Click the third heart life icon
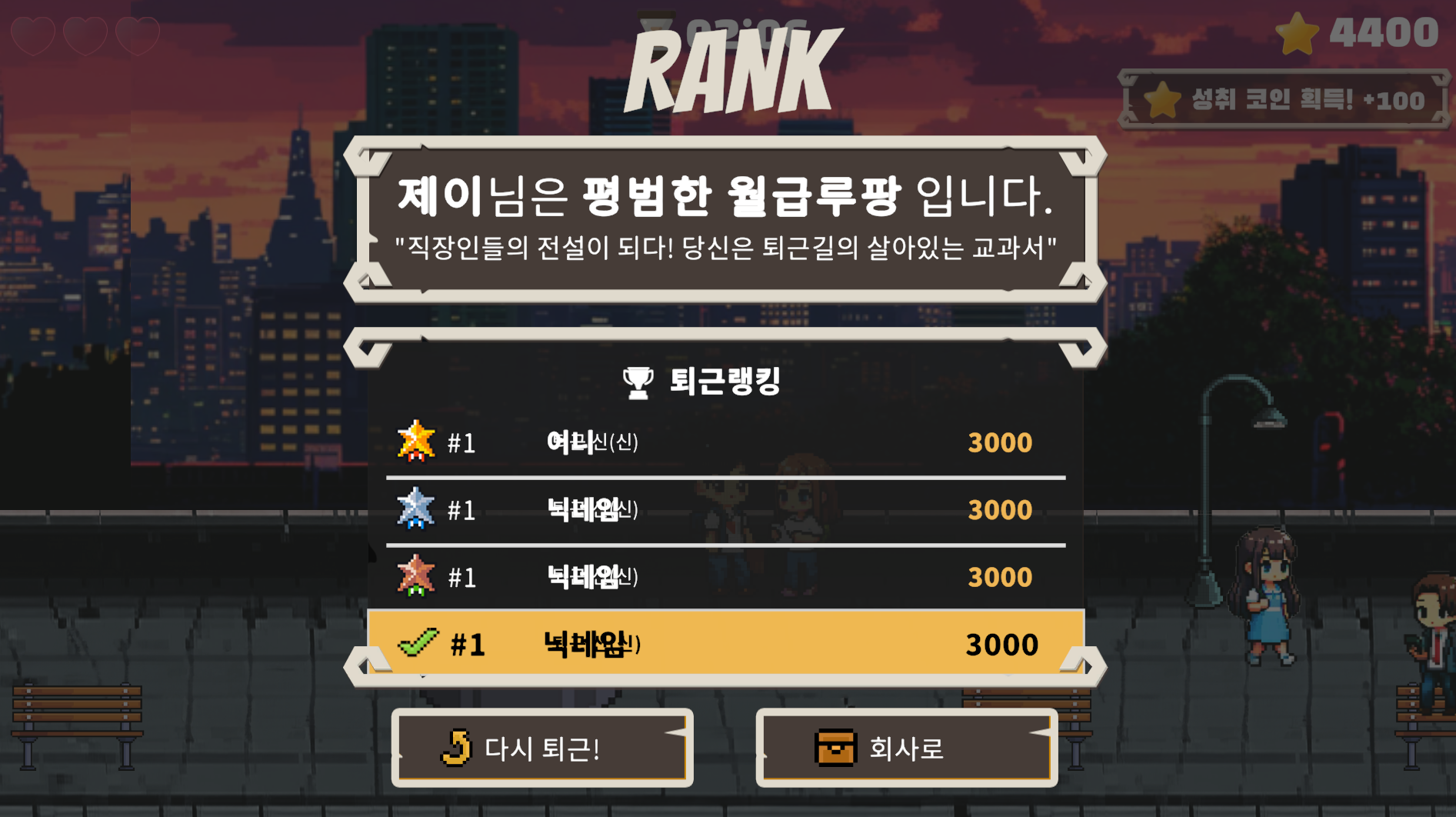 point(138,36)
